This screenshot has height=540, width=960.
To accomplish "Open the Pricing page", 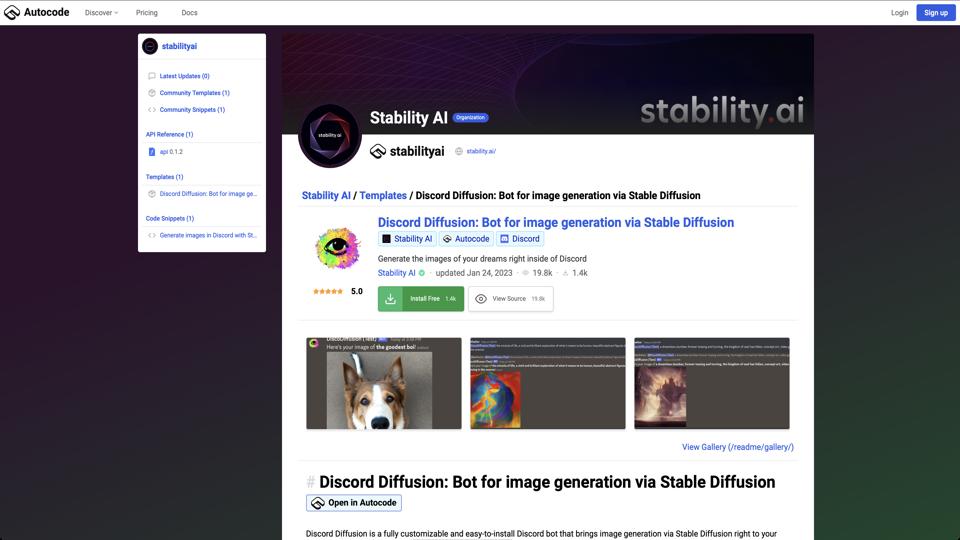I will 147,13.
